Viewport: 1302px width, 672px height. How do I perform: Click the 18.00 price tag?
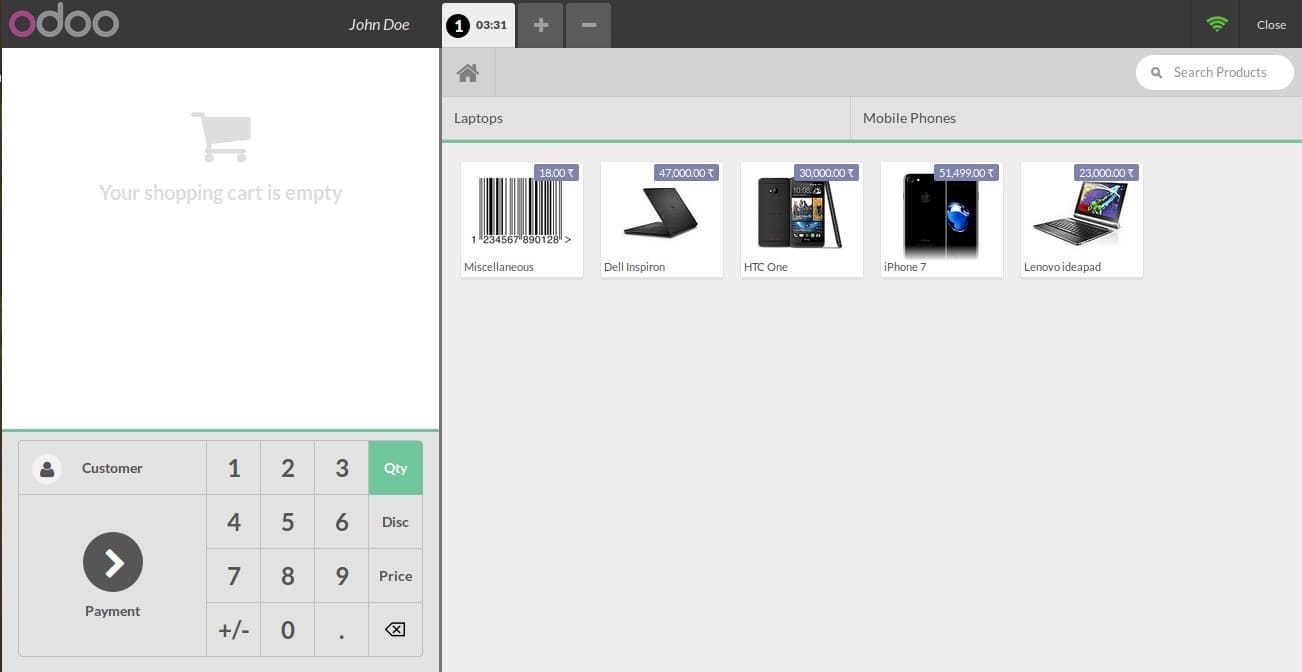(x=557, y=173)
